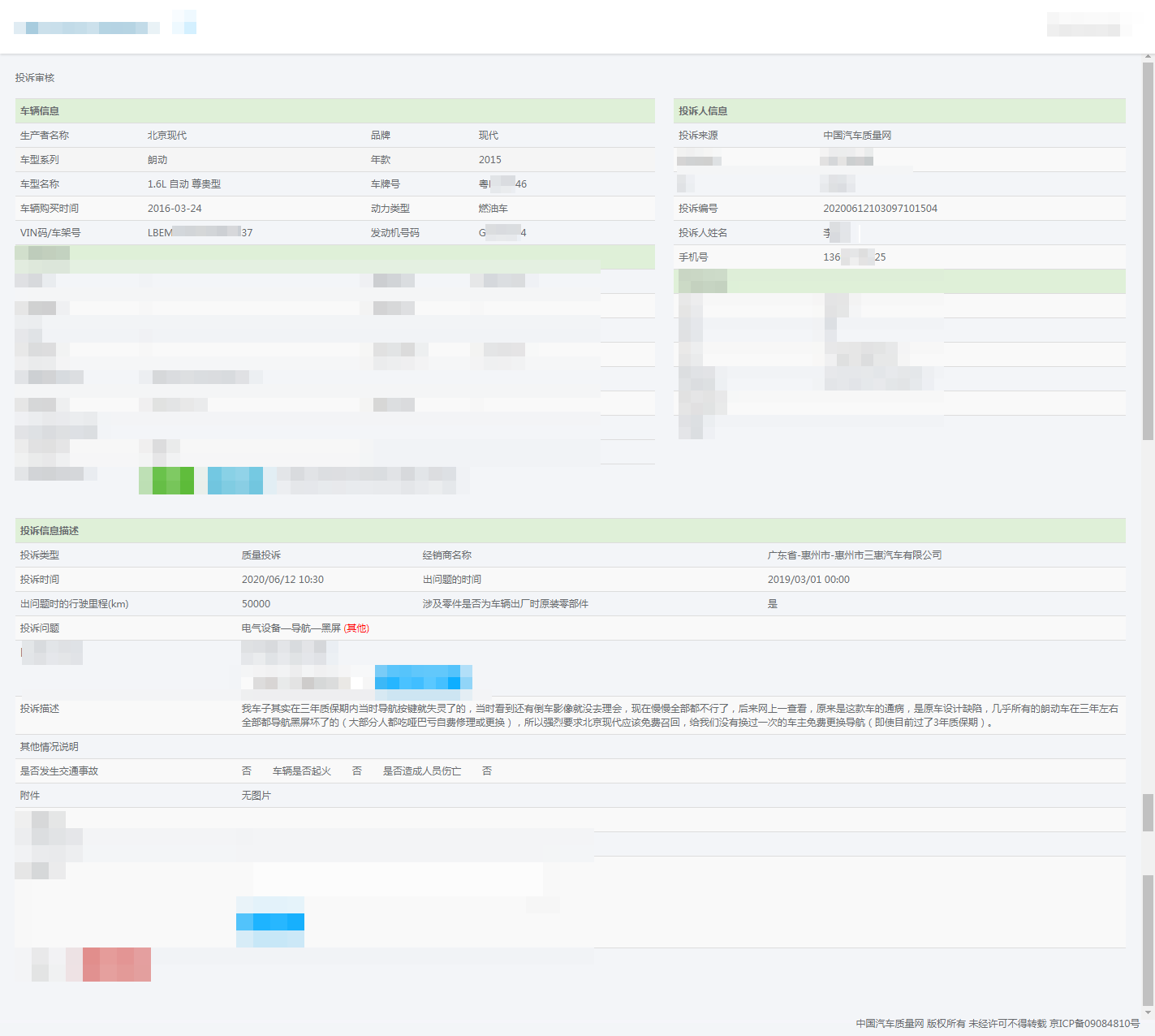The width and height of the screenshot is (1155, 1036).
Task: Click the 是否造成人员伤亡 label
Action: (x=422, y=771)
